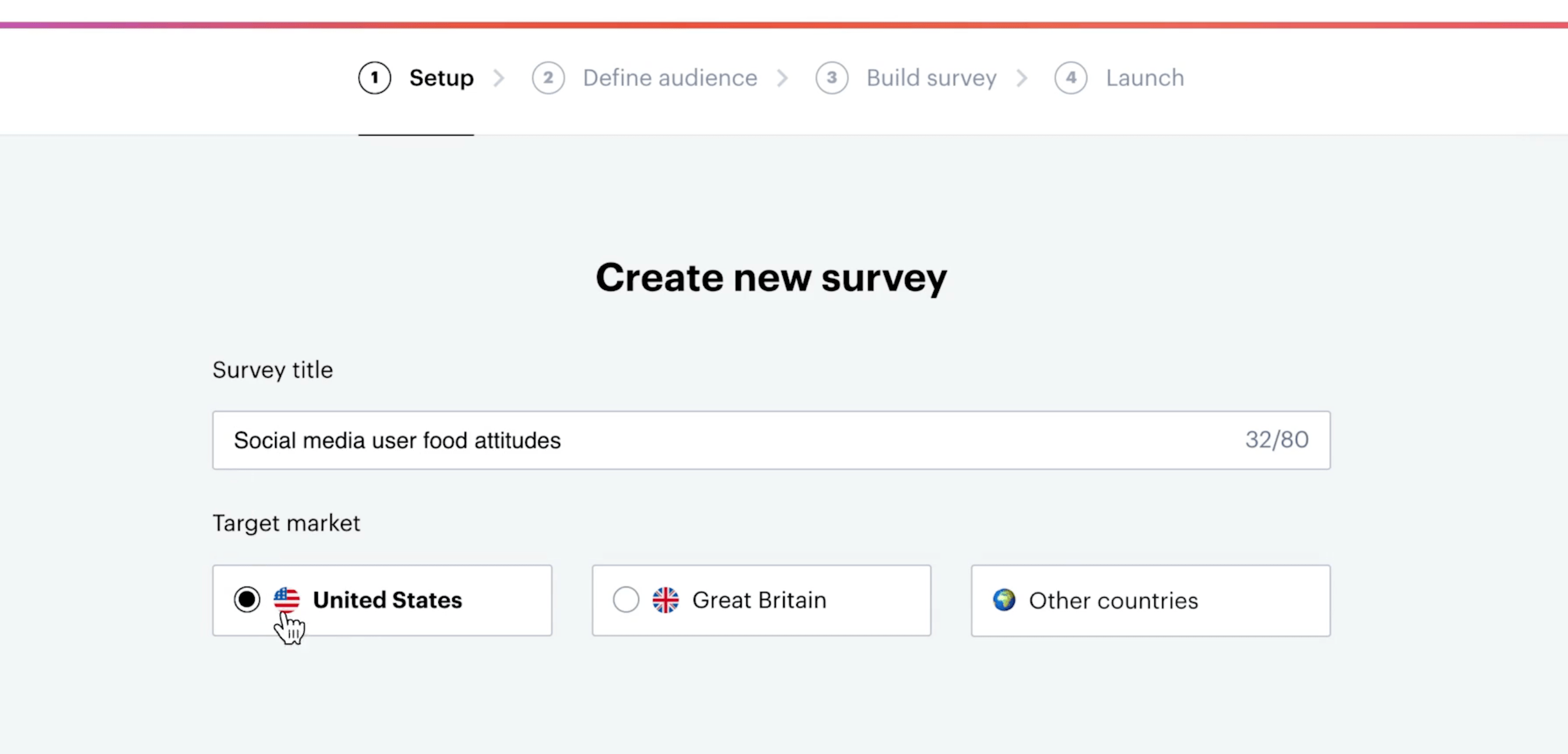1568x754 pixels.
Task: Click inside the Survey title text field
Action: pyautogui.click(x=670, y=439)
